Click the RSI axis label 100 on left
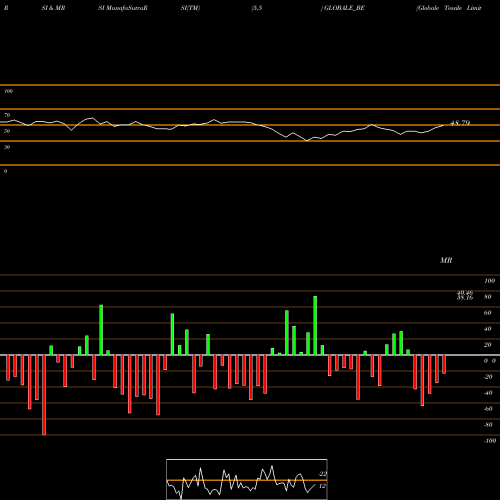The height and width of the screenshot is (500, 500). point(8,91)
